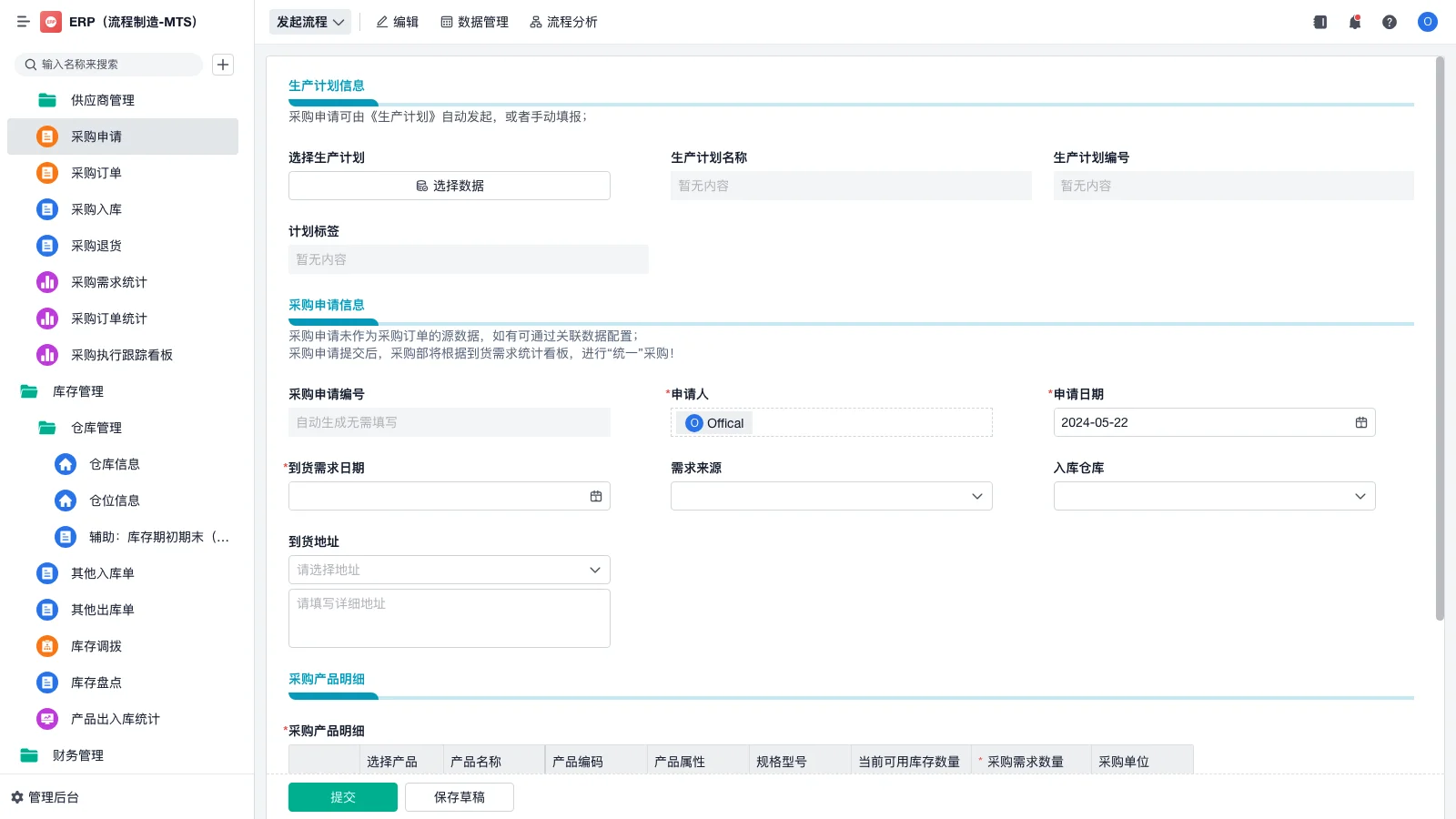This screenshot has width=1456, height=819.
Task: Open 采购订单 from the left menu
Action: coord(96,172)
